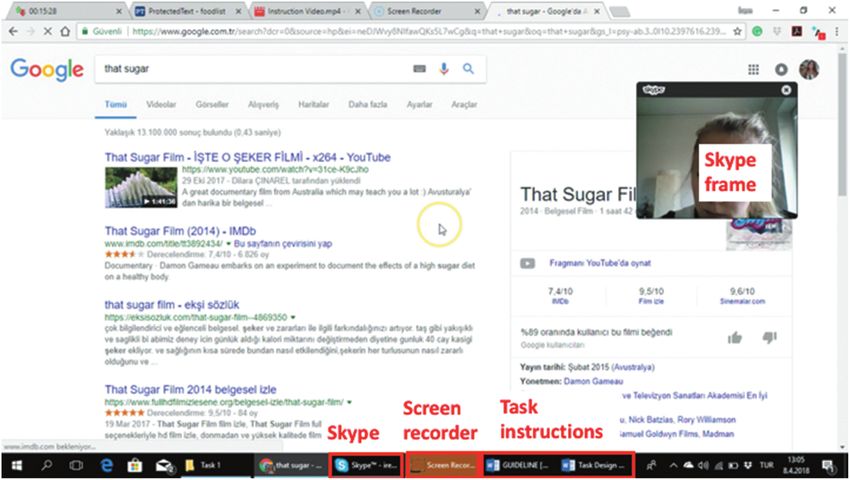Show hidden system tray icons
This screenshot has height=480, width=850.
(x=673, y=465)
